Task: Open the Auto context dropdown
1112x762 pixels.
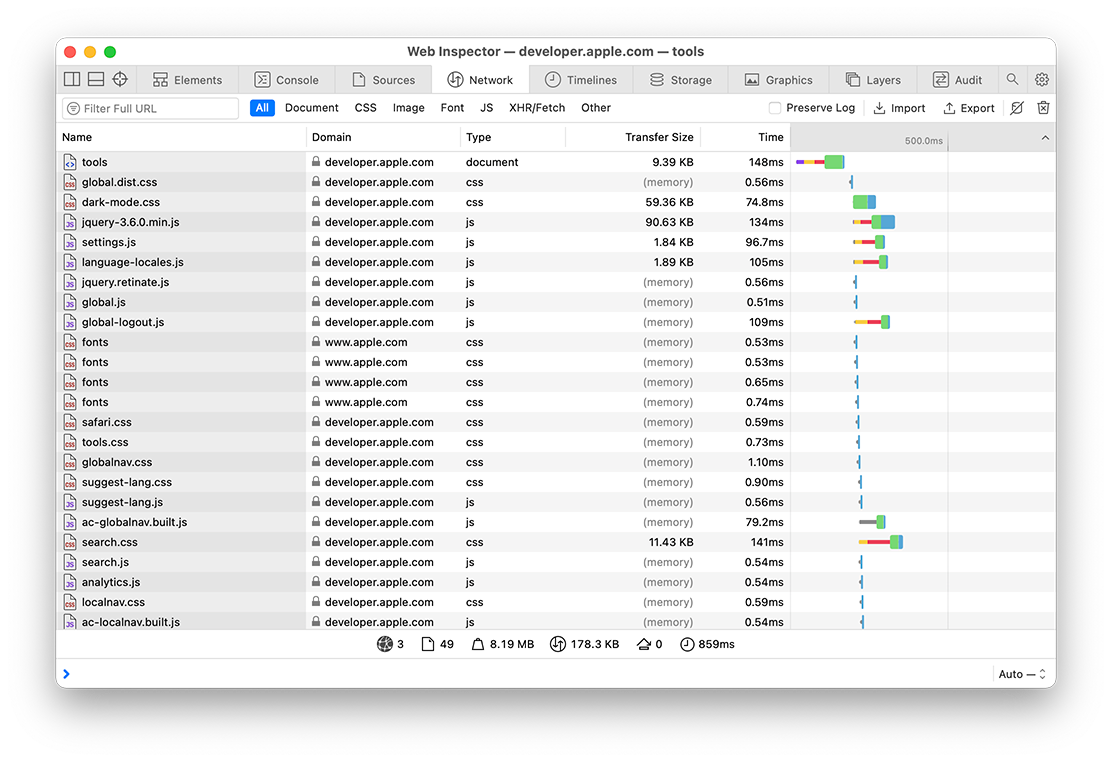Action: click(x=1022, y=674)
